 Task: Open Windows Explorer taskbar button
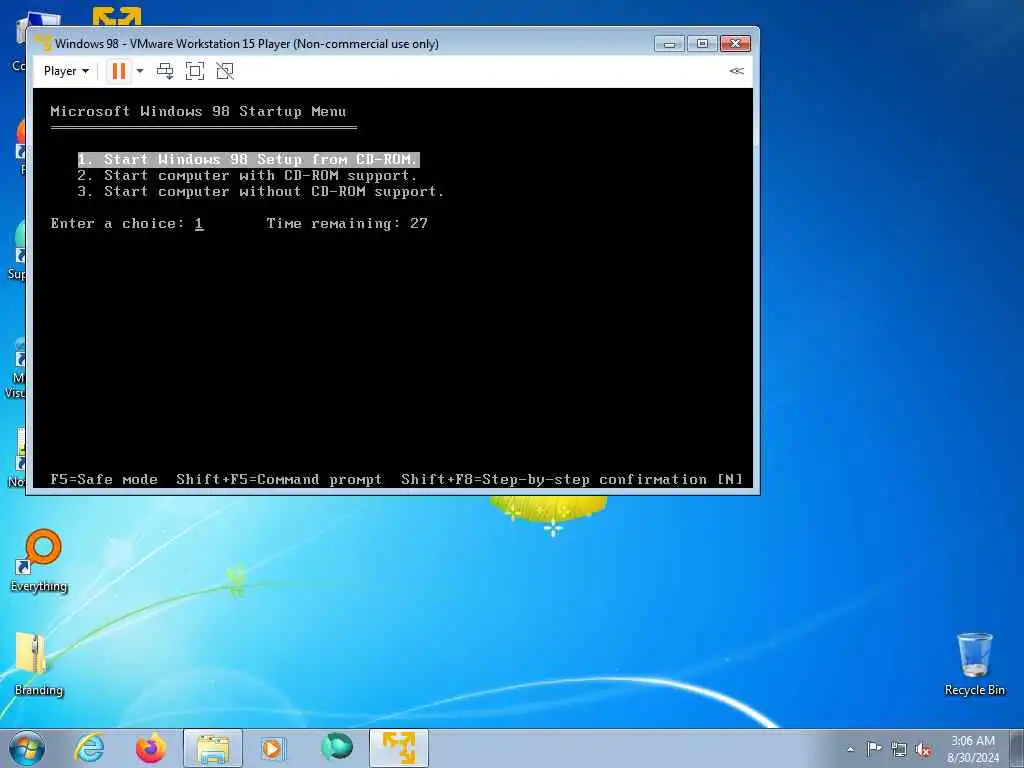pos(213,748)
